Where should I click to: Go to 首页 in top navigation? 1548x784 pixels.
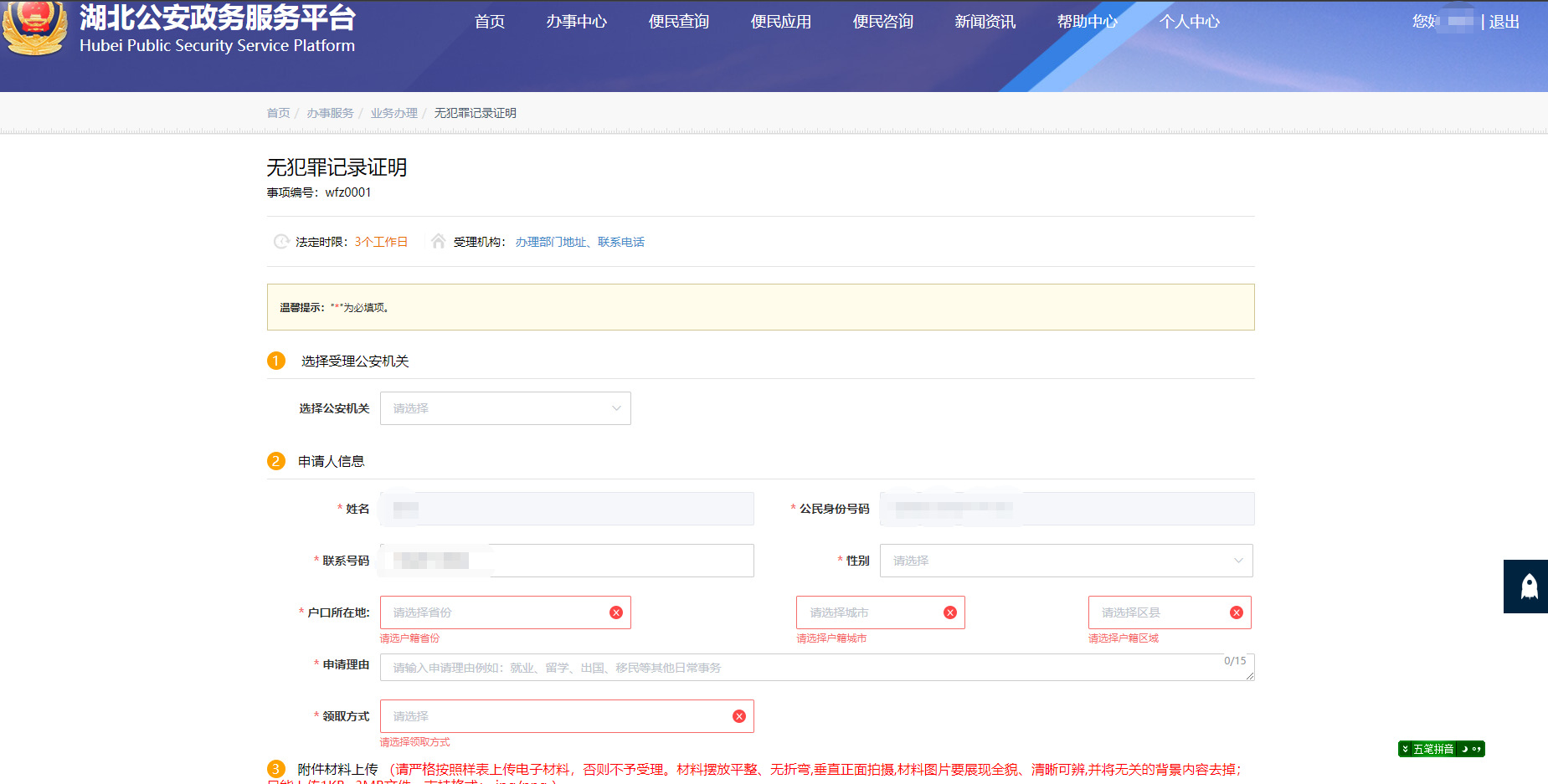[x=490, y=22]
